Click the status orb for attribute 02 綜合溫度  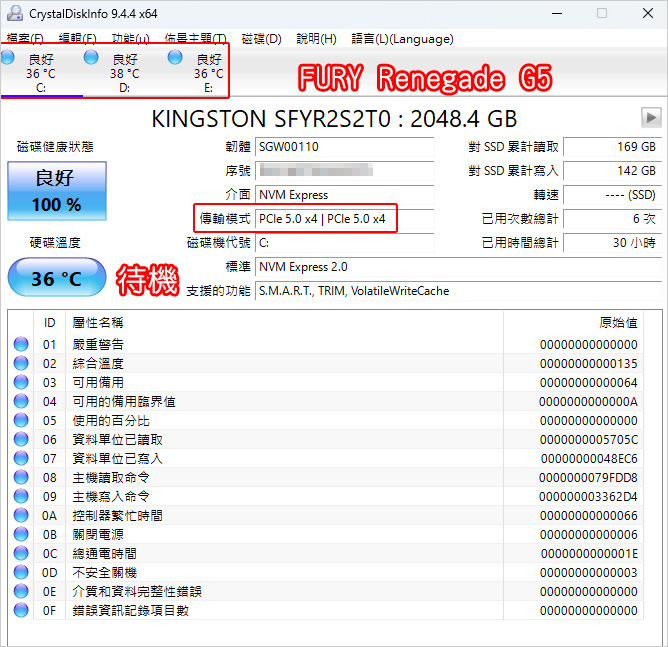click(x=21, y=363)
